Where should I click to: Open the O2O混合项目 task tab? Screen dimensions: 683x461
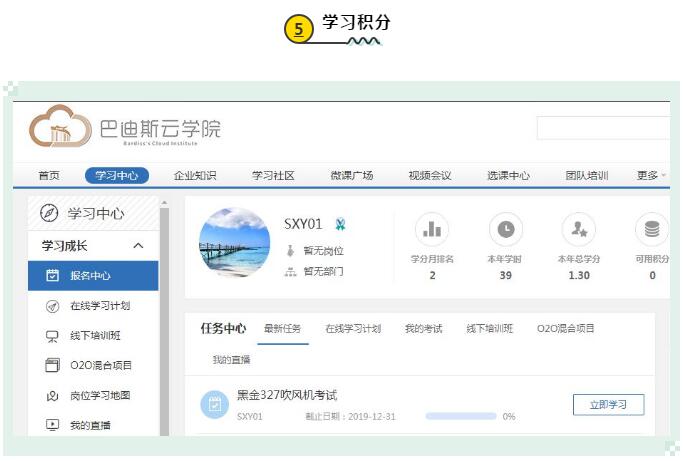click(565, 329)
